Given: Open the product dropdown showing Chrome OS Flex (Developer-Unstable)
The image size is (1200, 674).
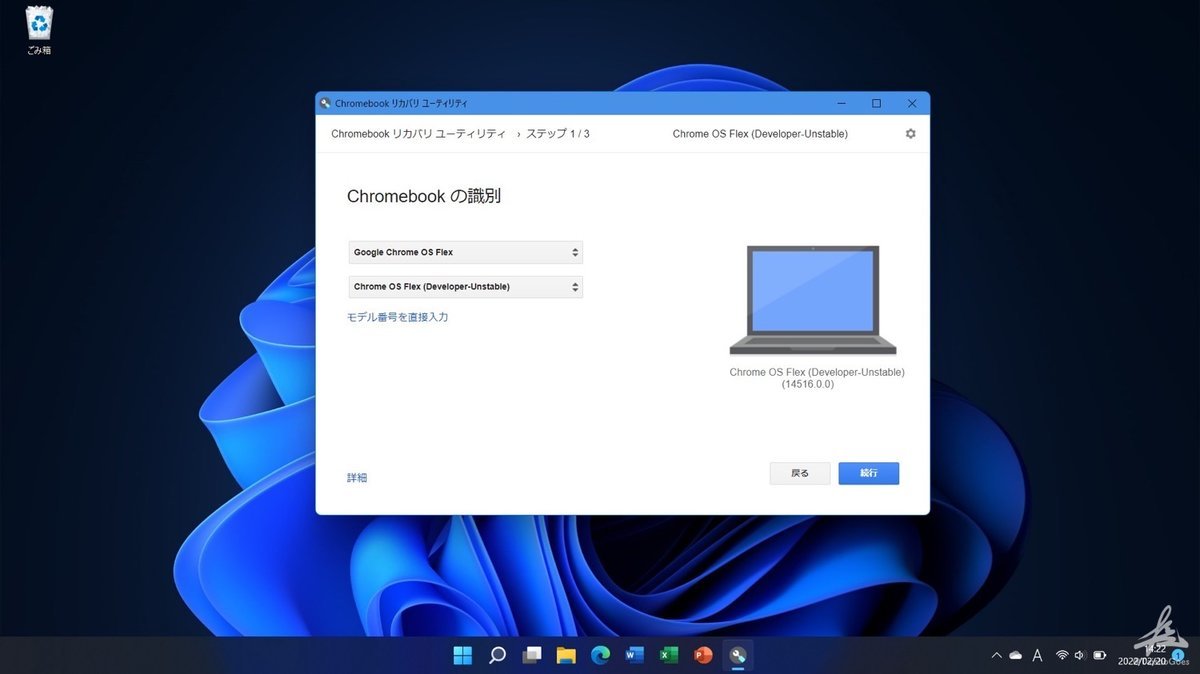Looking at the screenshot, I should click(x=465, y=287).
